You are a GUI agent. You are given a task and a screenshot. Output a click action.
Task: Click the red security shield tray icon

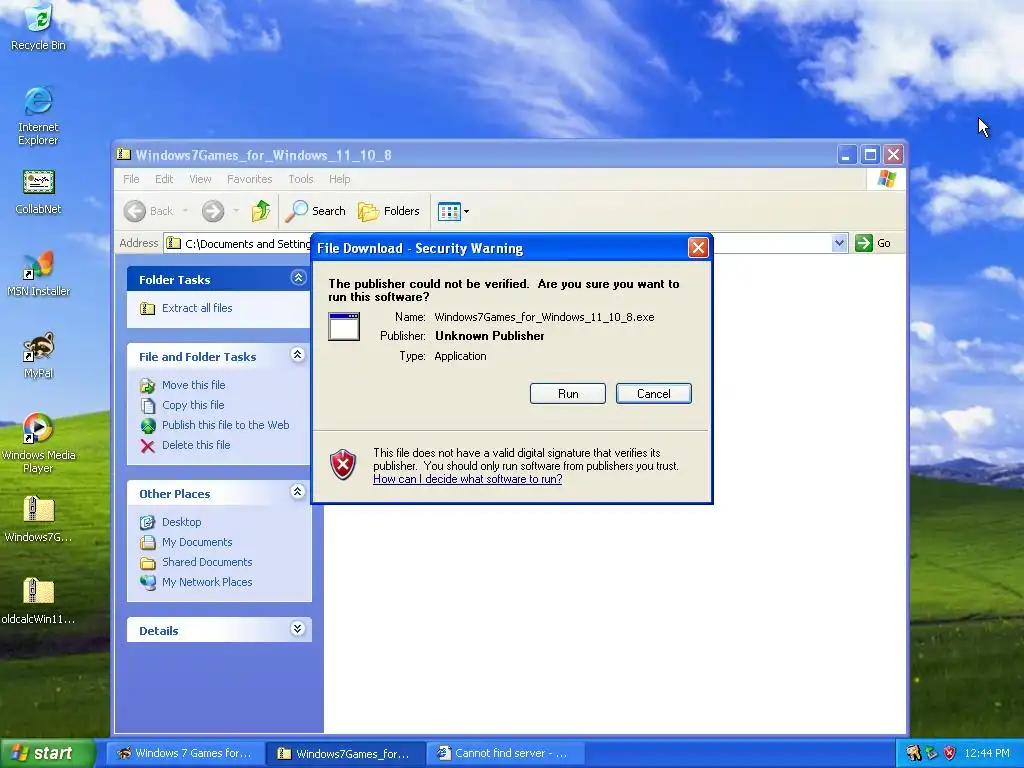(x=950, y=754)
